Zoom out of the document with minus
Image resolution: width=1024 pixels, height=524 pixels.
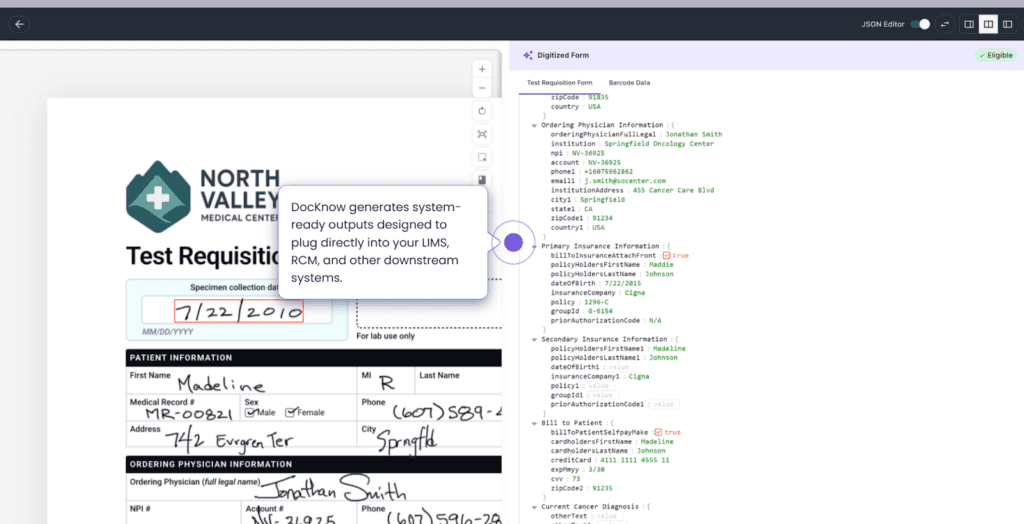coord(482,89)
